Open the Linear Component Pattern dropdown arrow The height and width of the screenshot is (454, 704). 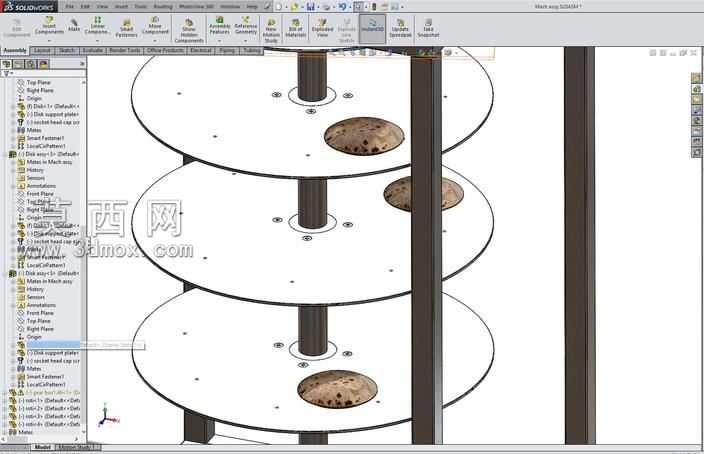point(97,40)
